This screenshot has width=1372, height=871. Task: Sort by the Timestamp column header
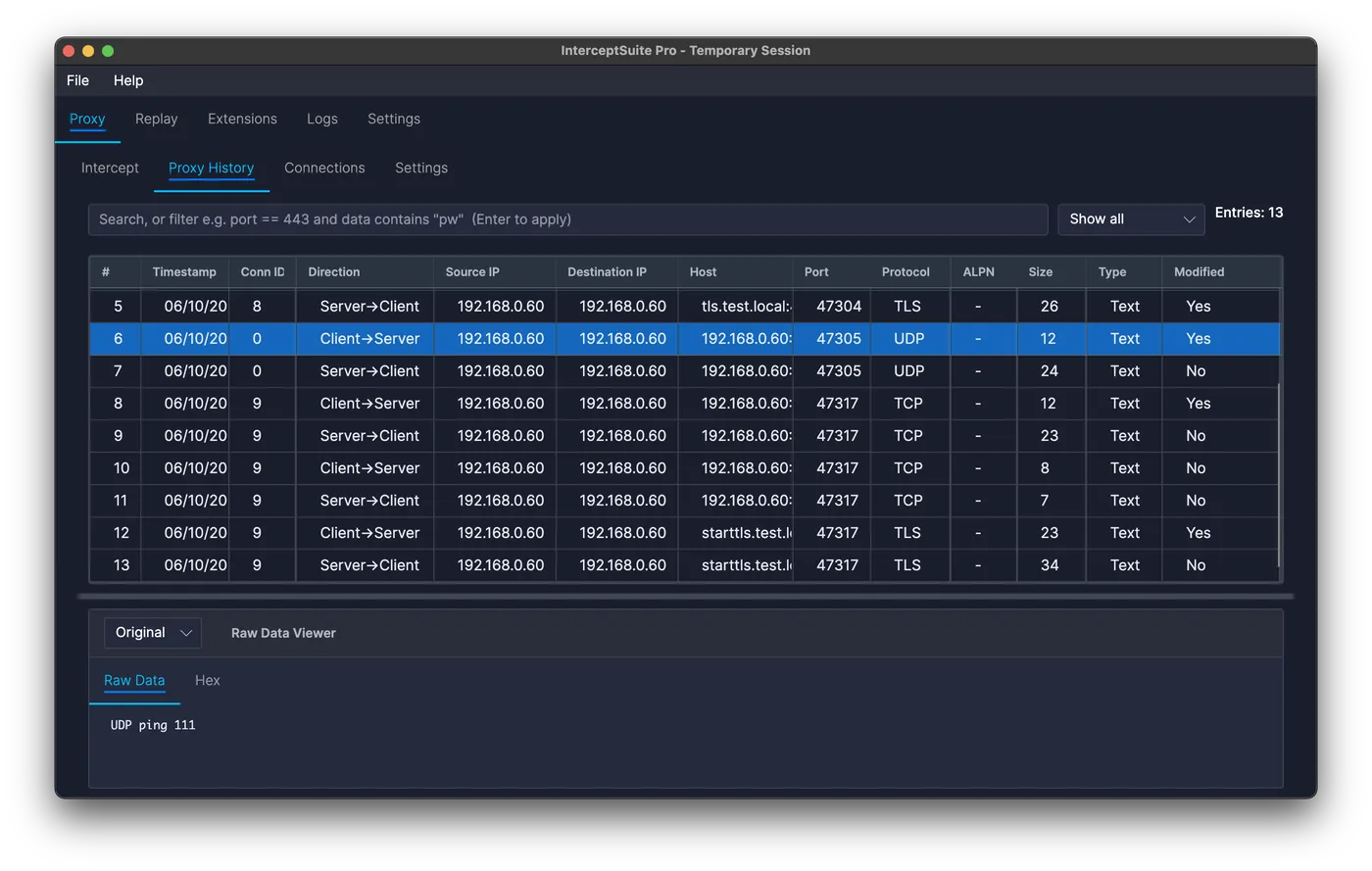(x=184, y=272)
